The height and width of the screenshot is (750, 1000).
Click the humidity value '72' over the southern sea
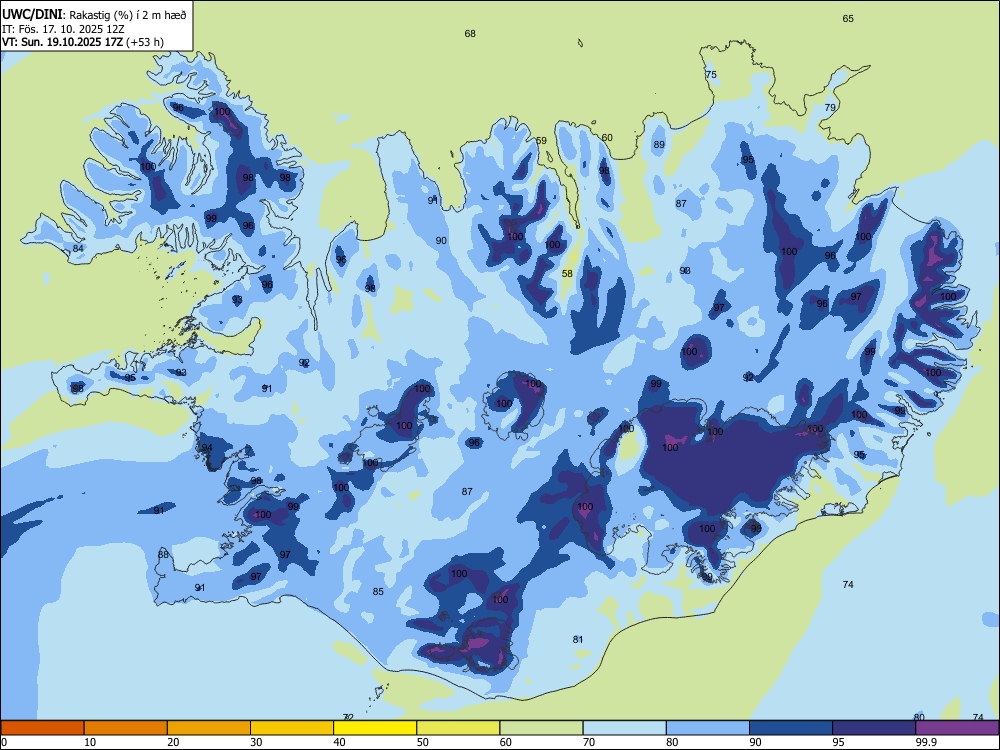[348, 717]
